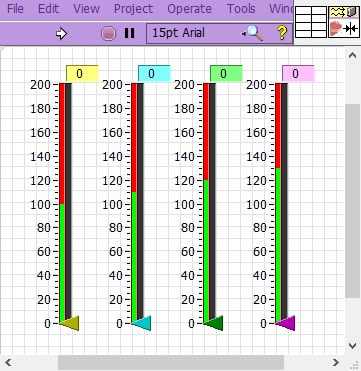Click the magenta slider pointer
Viewport: 361px width, 371px height.
(x=287, y=323)
